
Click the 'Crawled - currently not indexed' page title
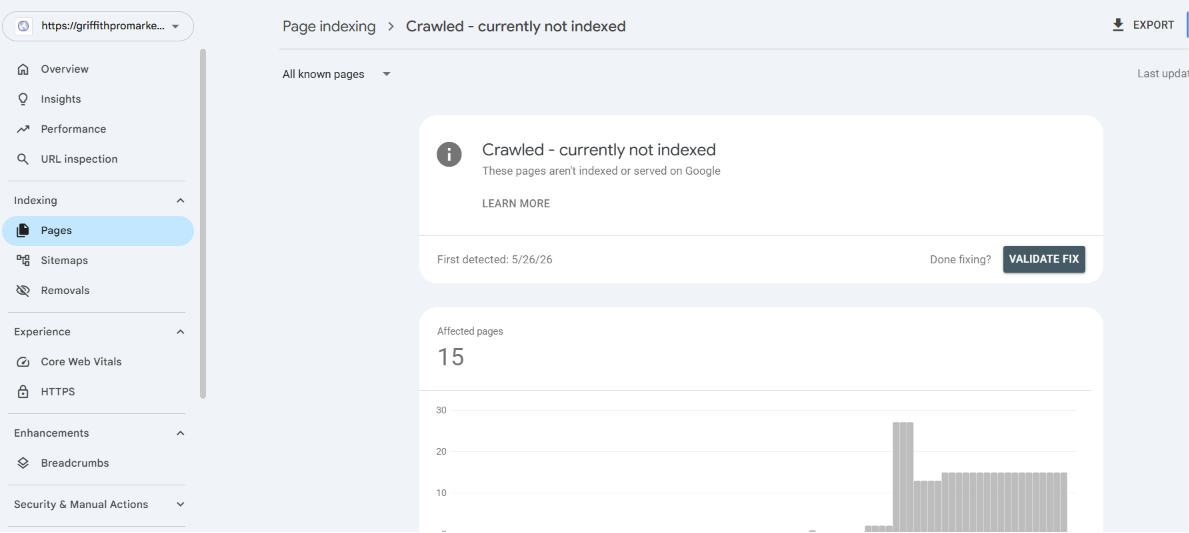[x=516, y=27]
